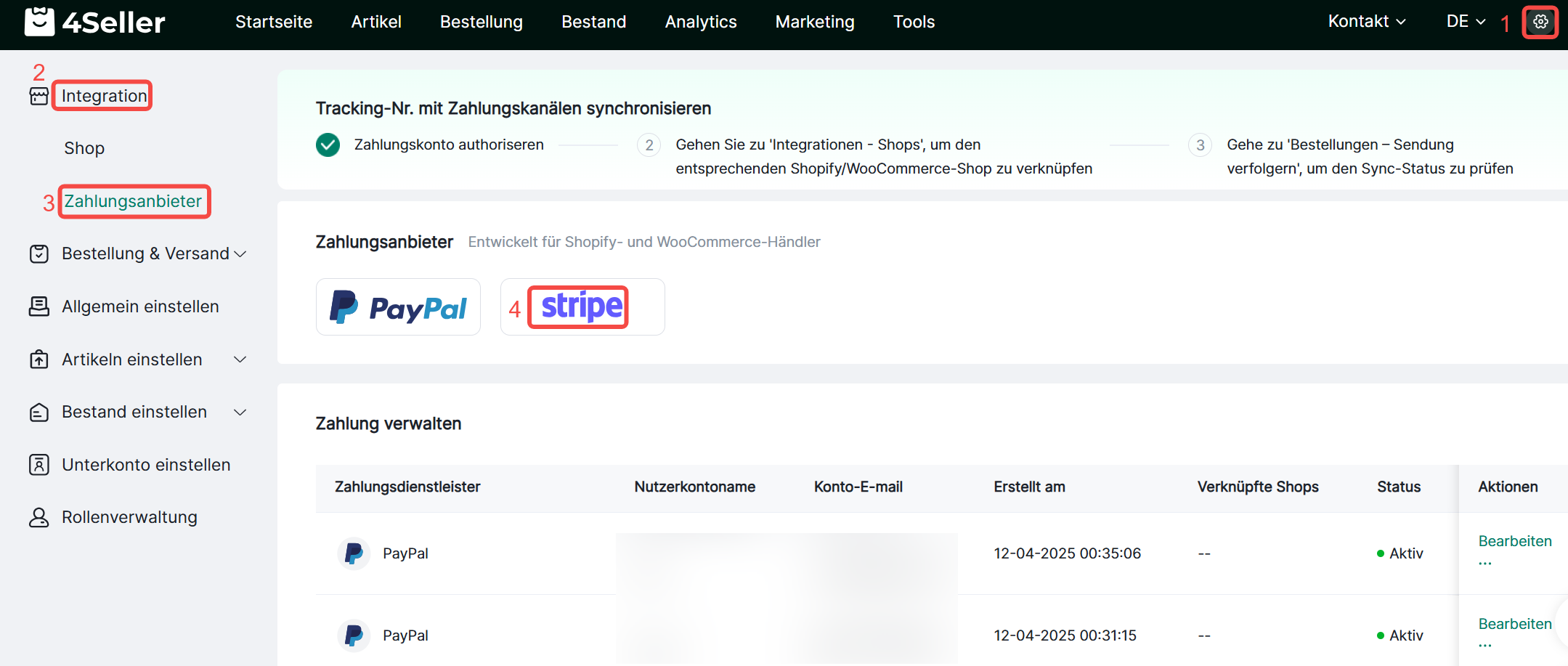Click the green checkmark step indicator
Image resolution: width=1568 pixels, height=666 pixels.
pos(328,145)
